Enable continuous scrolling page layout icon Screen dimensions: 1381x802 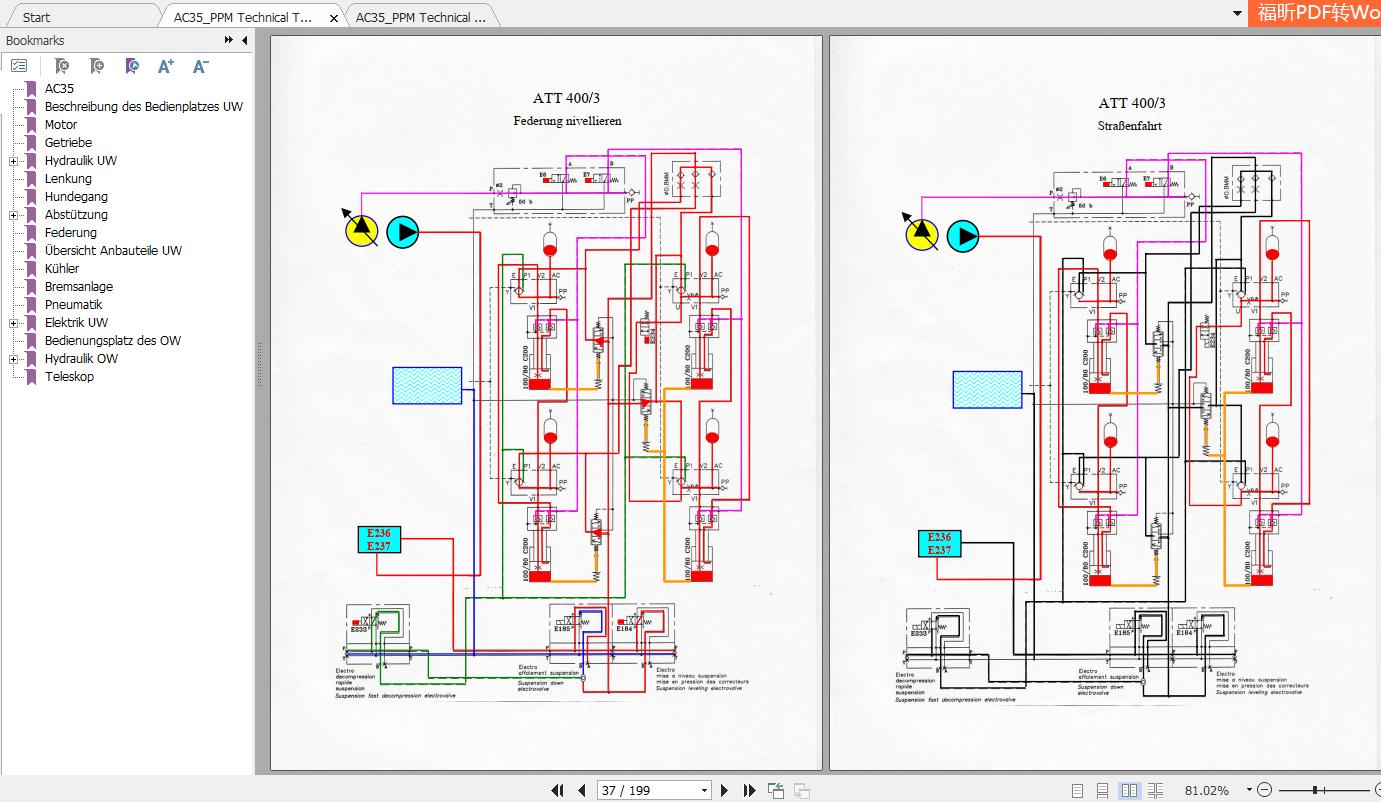point(1103,789)
